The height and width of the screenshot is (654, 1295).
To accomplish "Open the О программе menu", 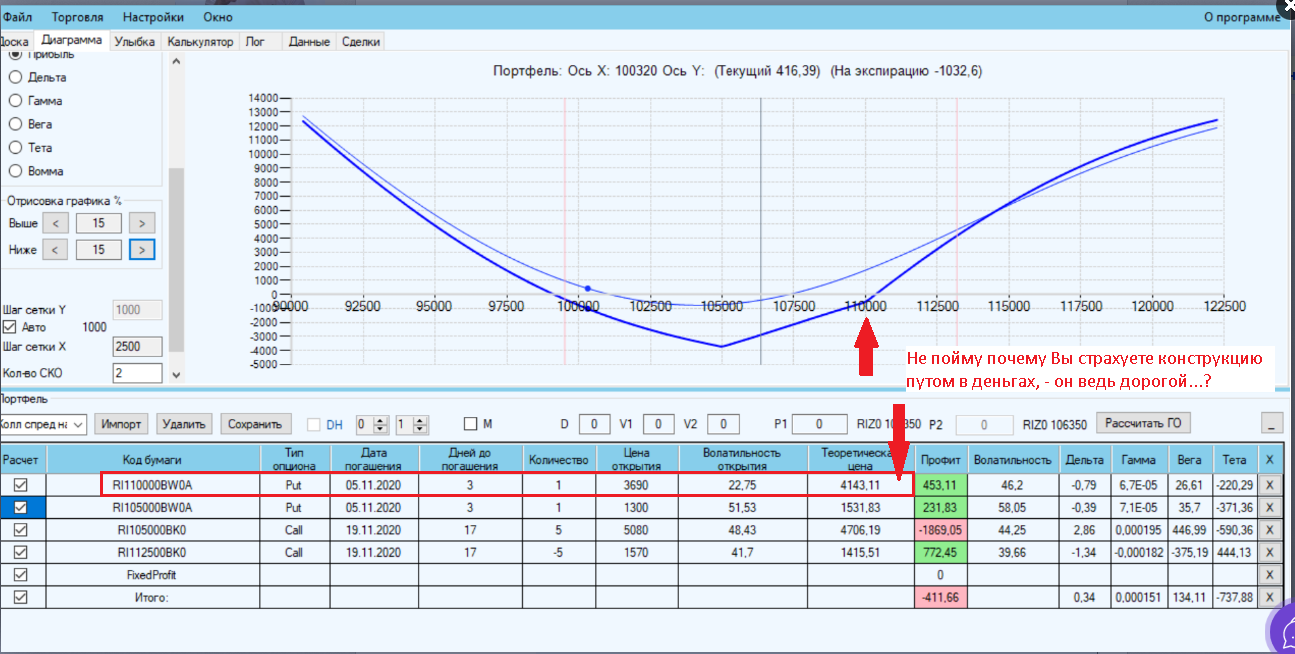I will click(1241, 17).
